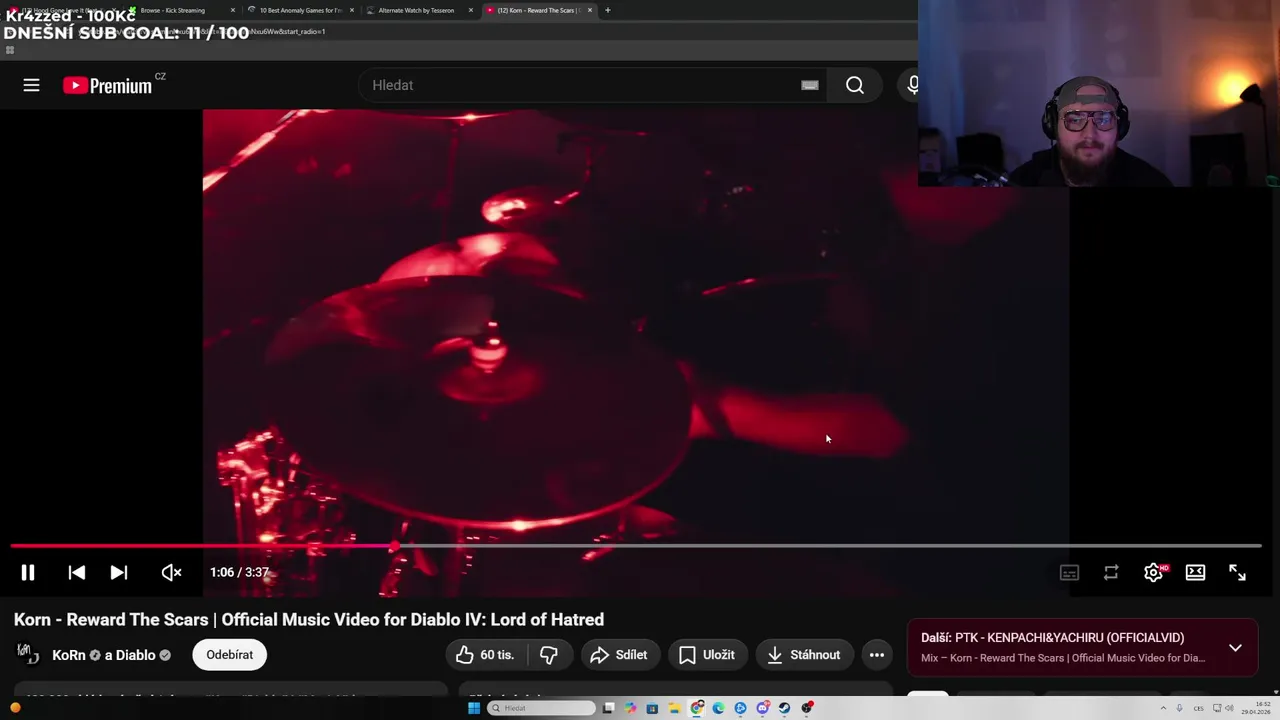1280x720 pixels.
Task: Open Steam from the taskbar
Action: (x=784, y=708)
